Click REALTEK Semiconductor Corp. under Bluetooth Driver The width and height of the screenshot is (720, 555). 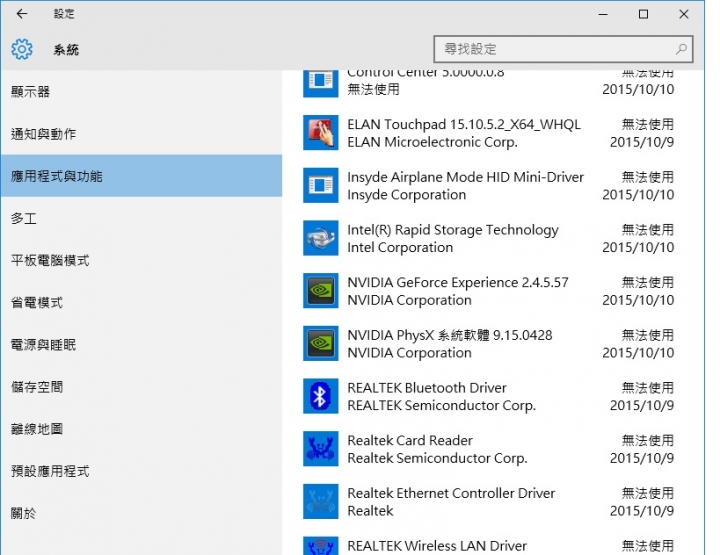(x=442, y=406)
